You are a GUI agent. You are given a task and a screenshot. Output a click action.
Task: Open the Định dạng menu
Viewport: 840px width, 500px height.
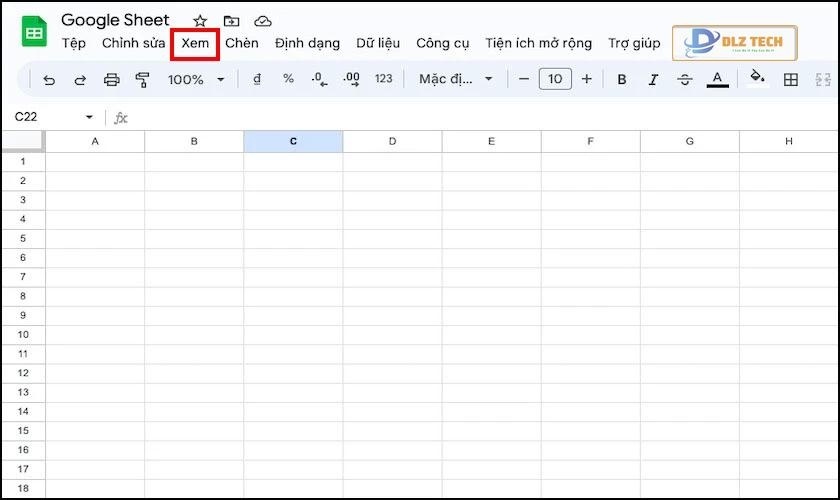click(x=307, y=43)
